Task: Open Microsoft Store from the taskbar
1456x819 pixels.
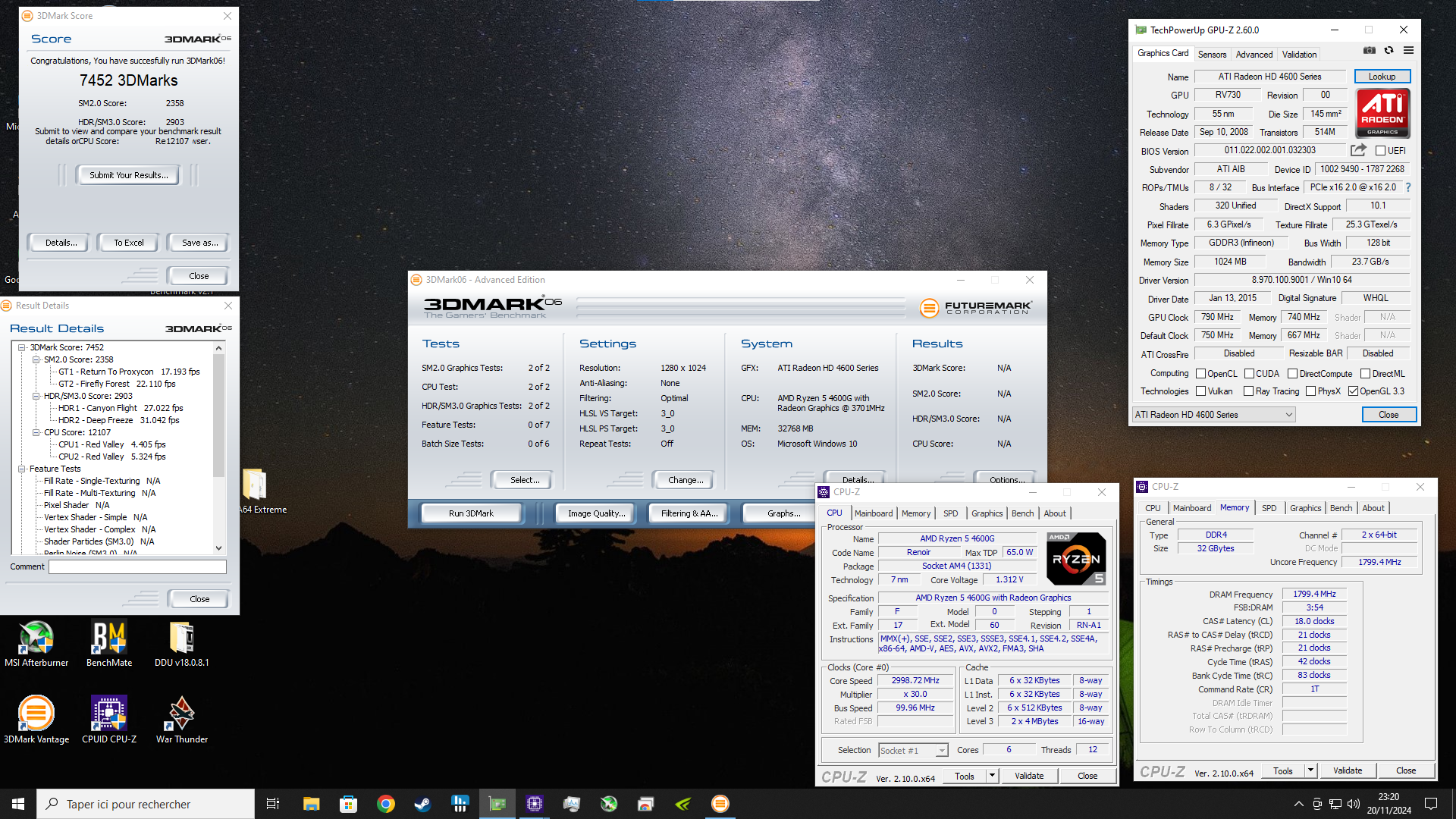Action: [x=348, y=804]
